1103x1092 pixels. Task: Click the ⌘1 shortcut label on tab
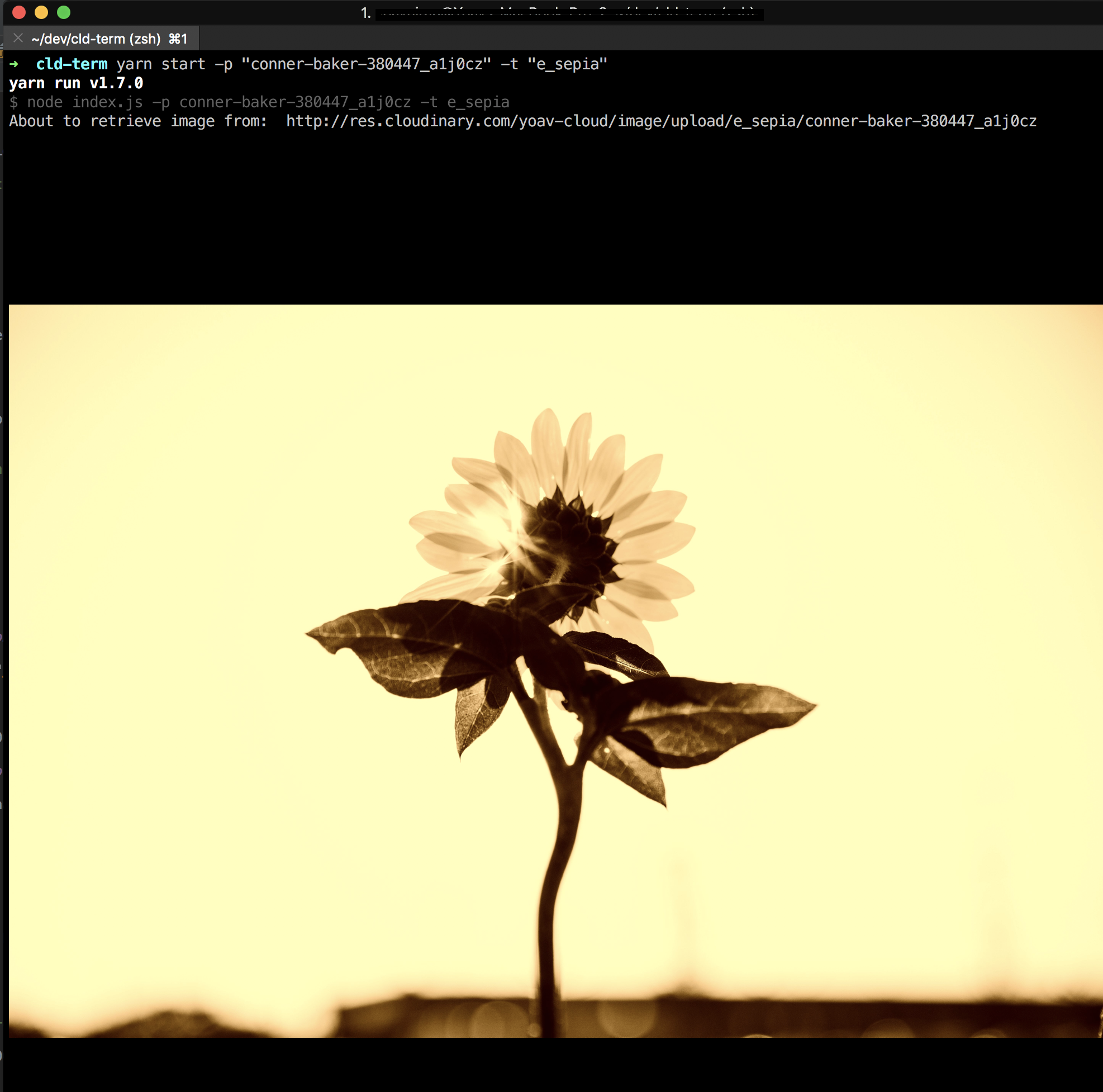pos(178,39)
